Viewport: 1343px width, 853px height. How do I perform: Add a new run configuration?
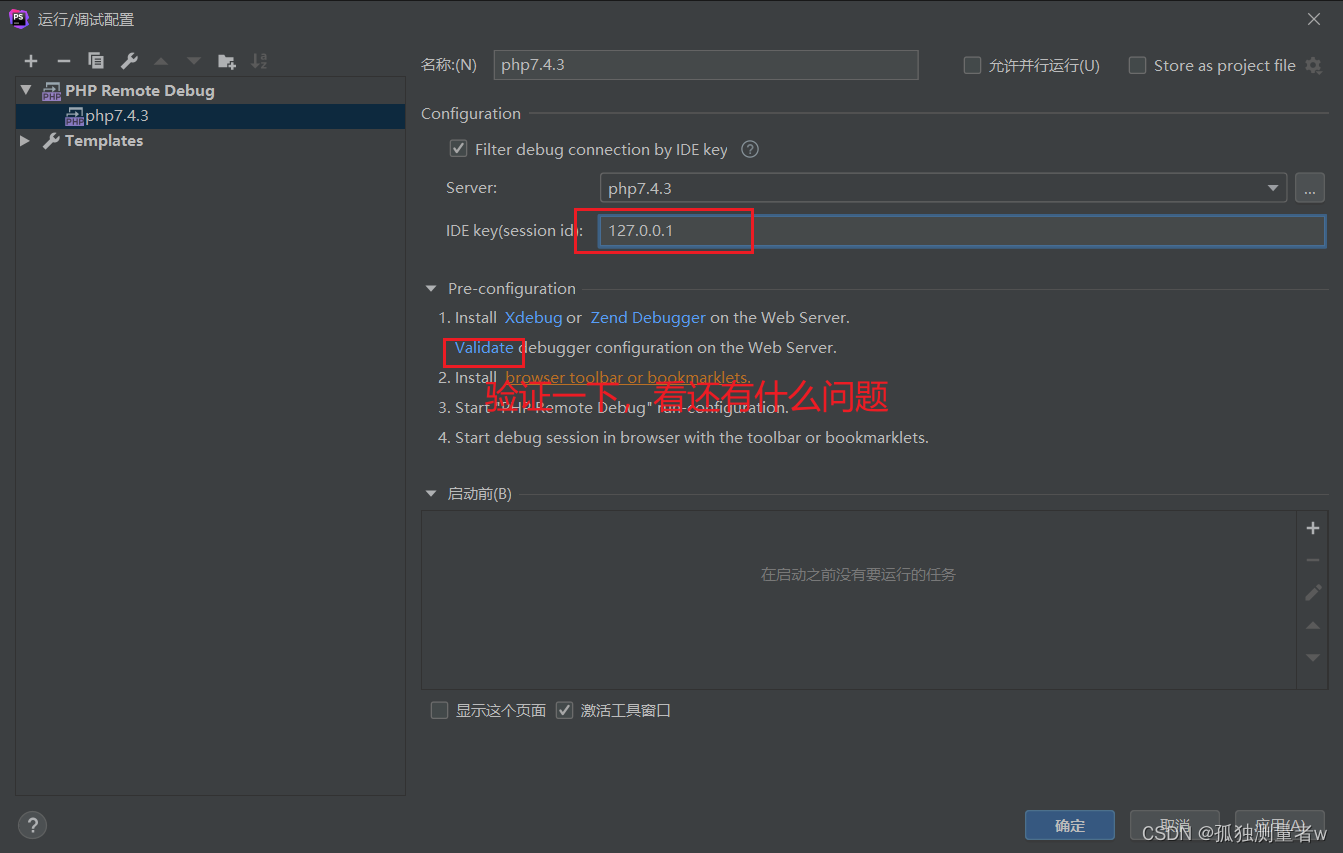click(x=31, y=60)
